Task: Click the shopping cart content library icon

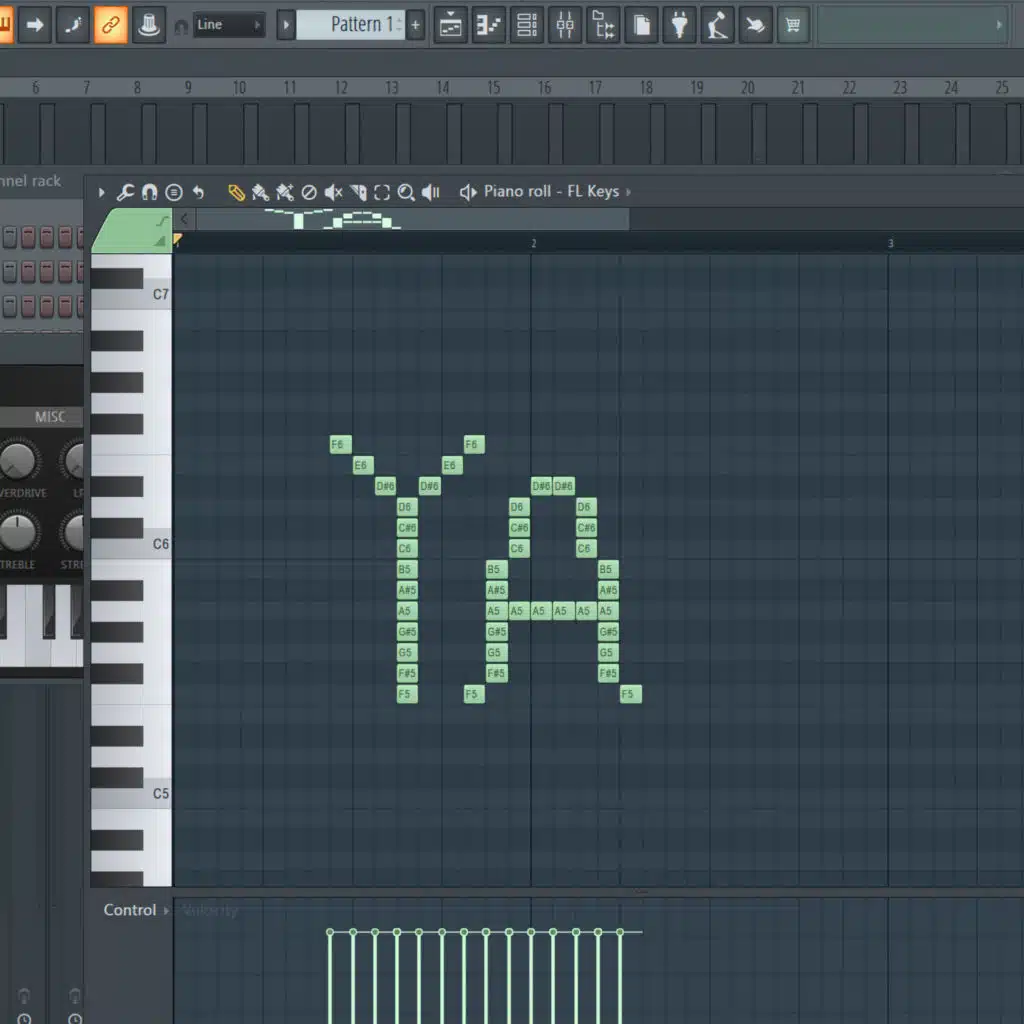Action: coord(793,25)
